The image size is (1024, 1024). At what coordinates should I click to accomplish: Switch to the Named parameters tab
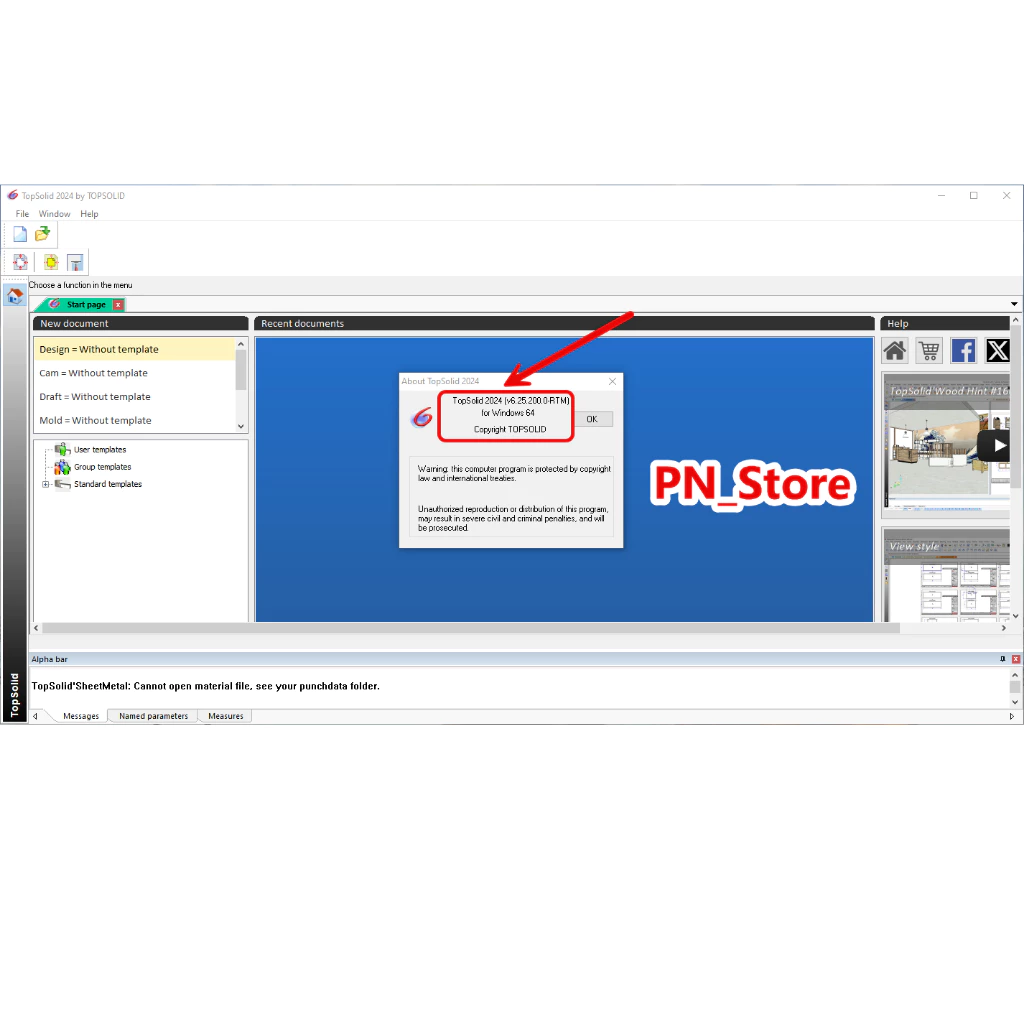tap(153, 716)
